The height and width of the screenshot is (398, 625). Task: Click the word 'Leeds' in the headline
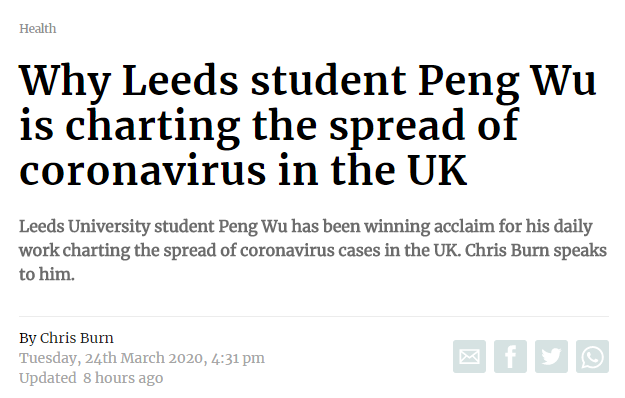click(180, 80)
